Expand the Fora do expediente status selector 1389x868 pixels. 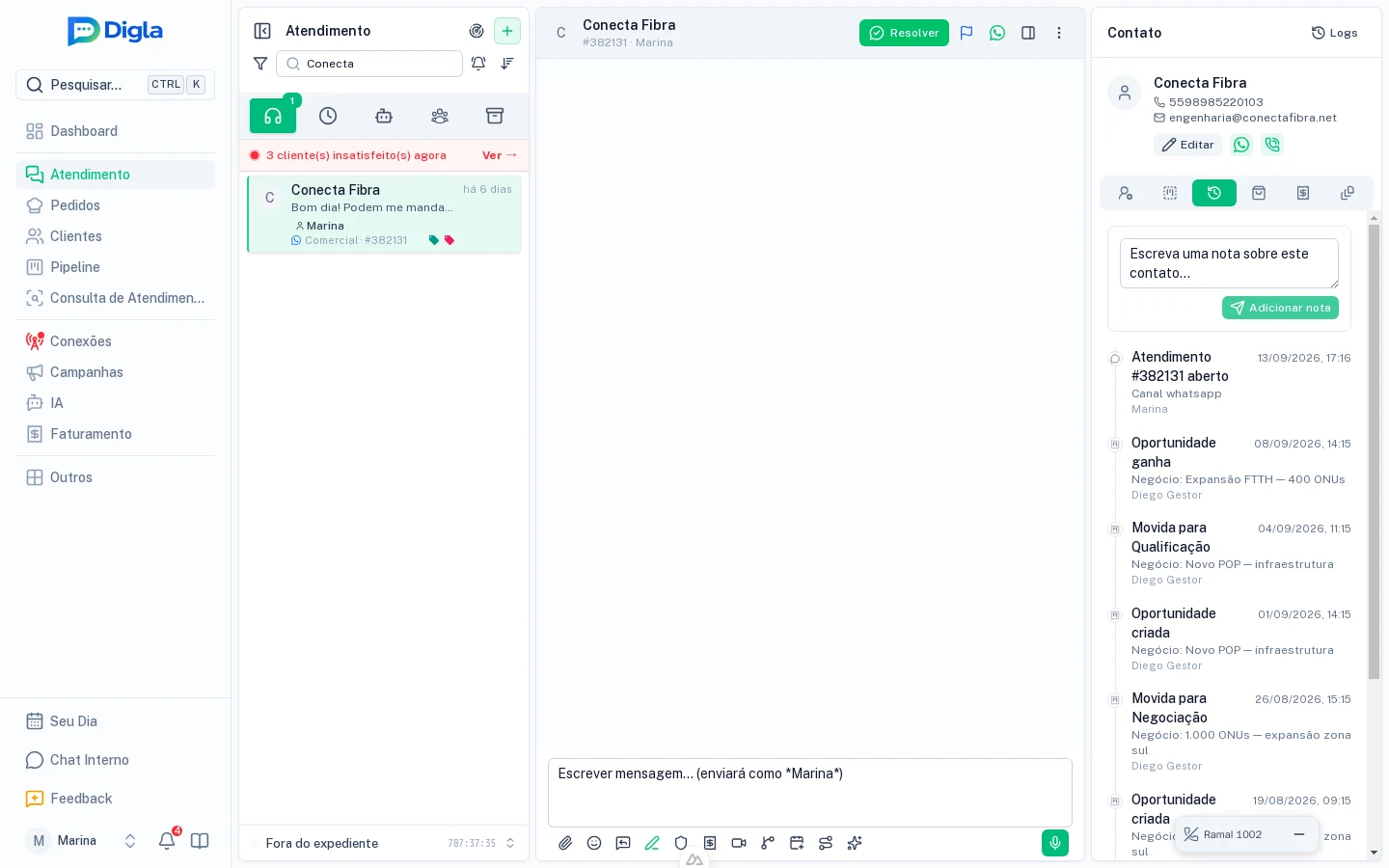pyautogui.click(x=510, y=843)
